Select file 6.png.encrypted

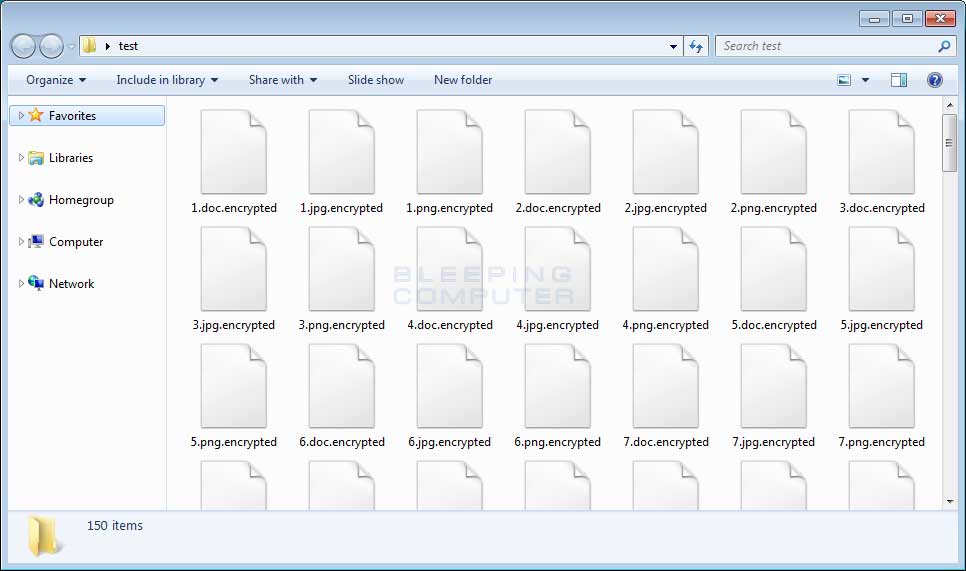(558, 395)
